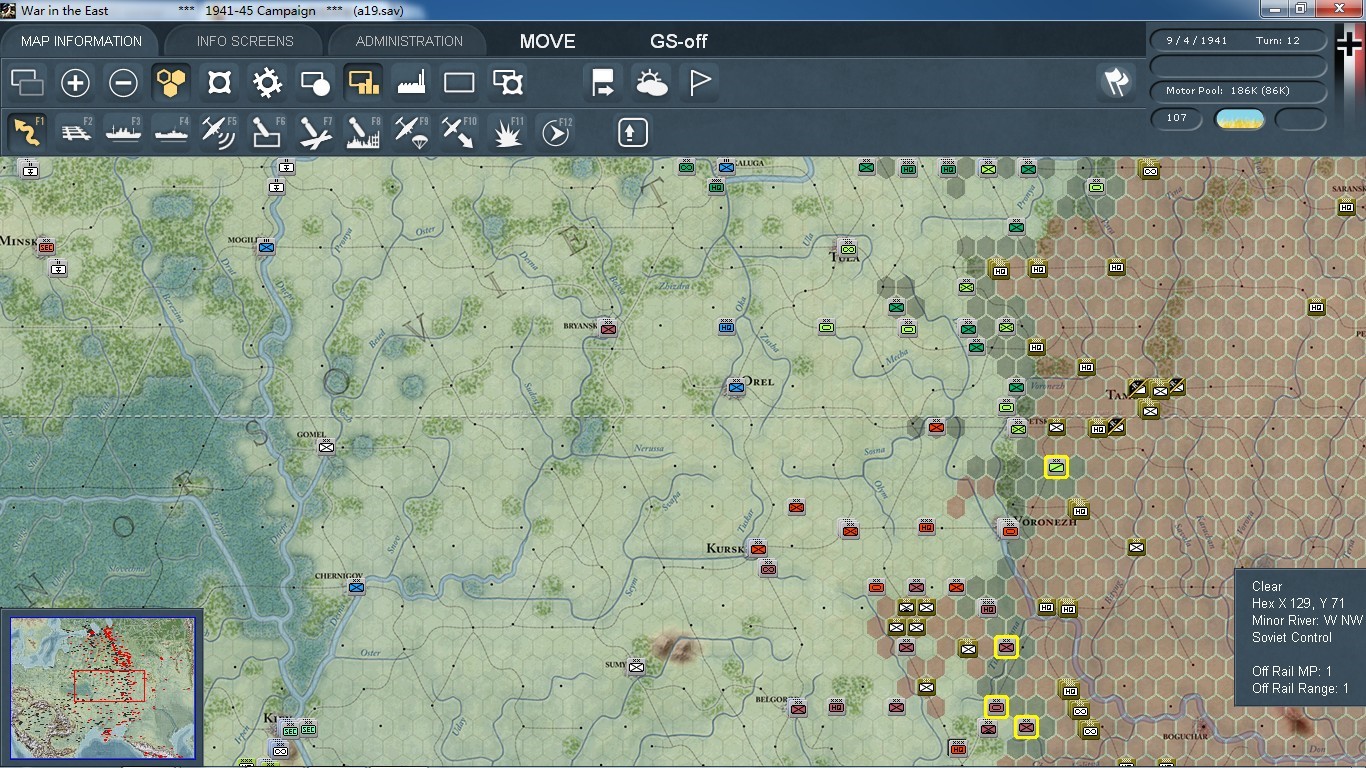Select the F7 bomb airfield icon
Viewport: 1366px width, 768px height.
point(315,132)
